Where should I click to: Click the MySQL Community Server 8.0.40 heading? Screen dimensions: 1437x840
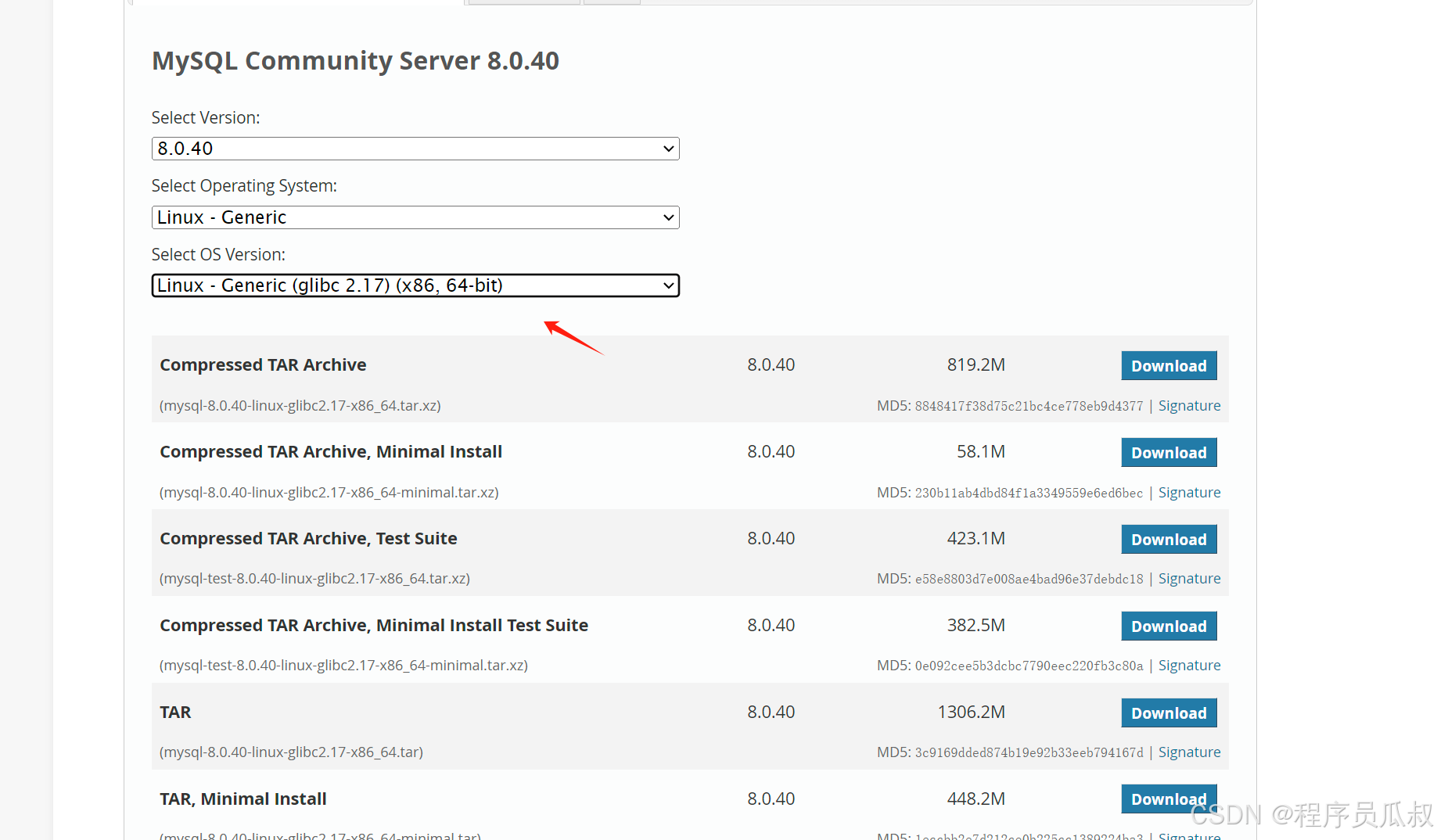[355, 61]
